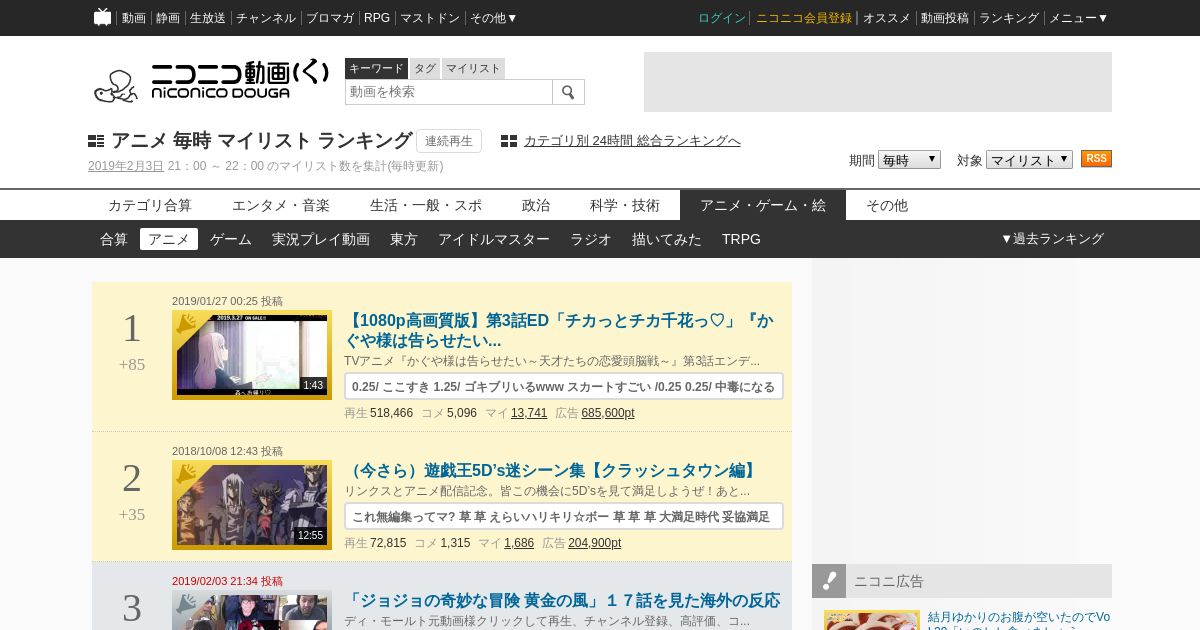
Task: Click ad points 204,900pt
Action: click(595, 543)
